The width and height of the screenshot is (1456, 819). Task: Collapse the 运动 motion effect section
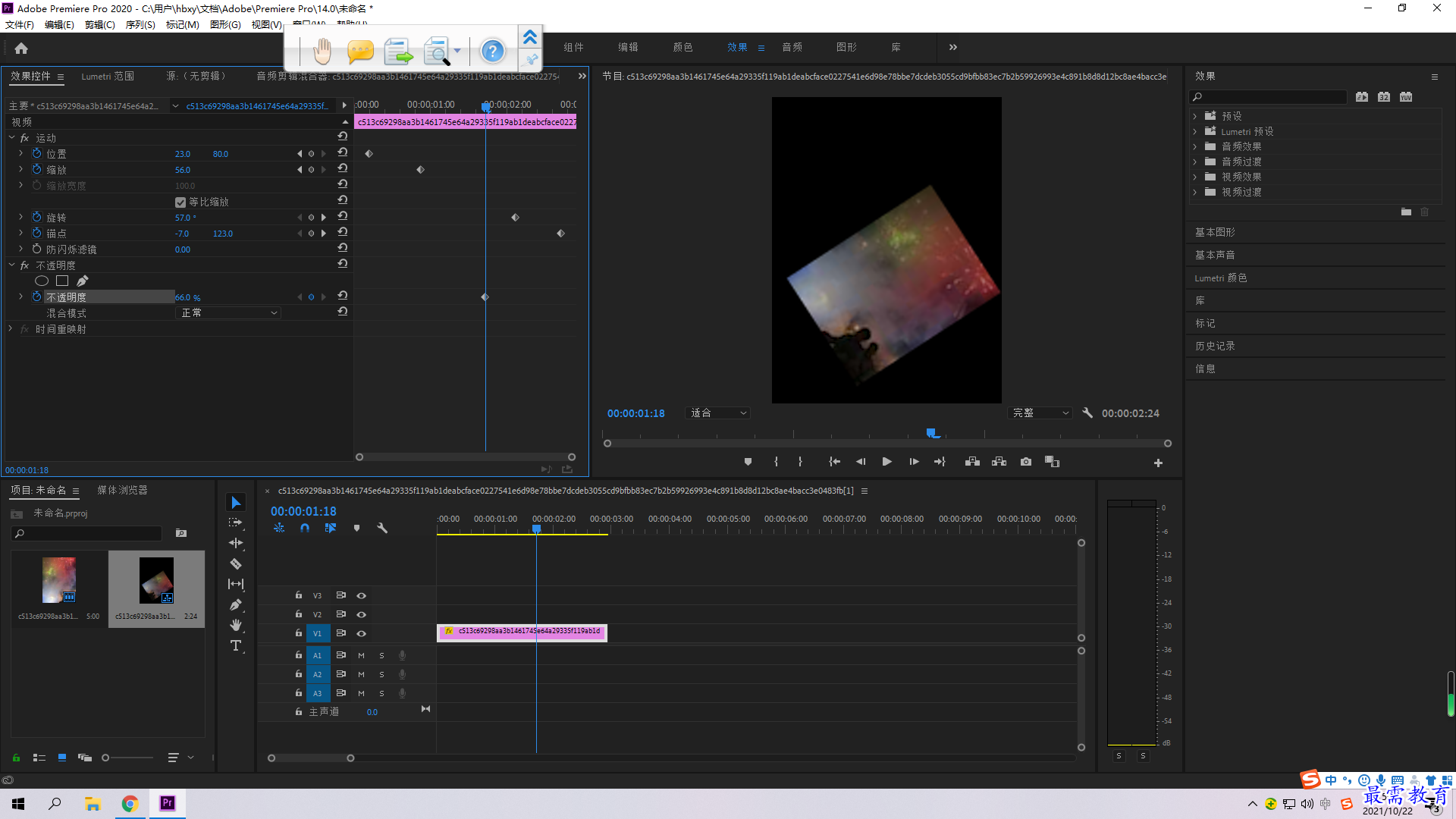(x=11, y=137)
